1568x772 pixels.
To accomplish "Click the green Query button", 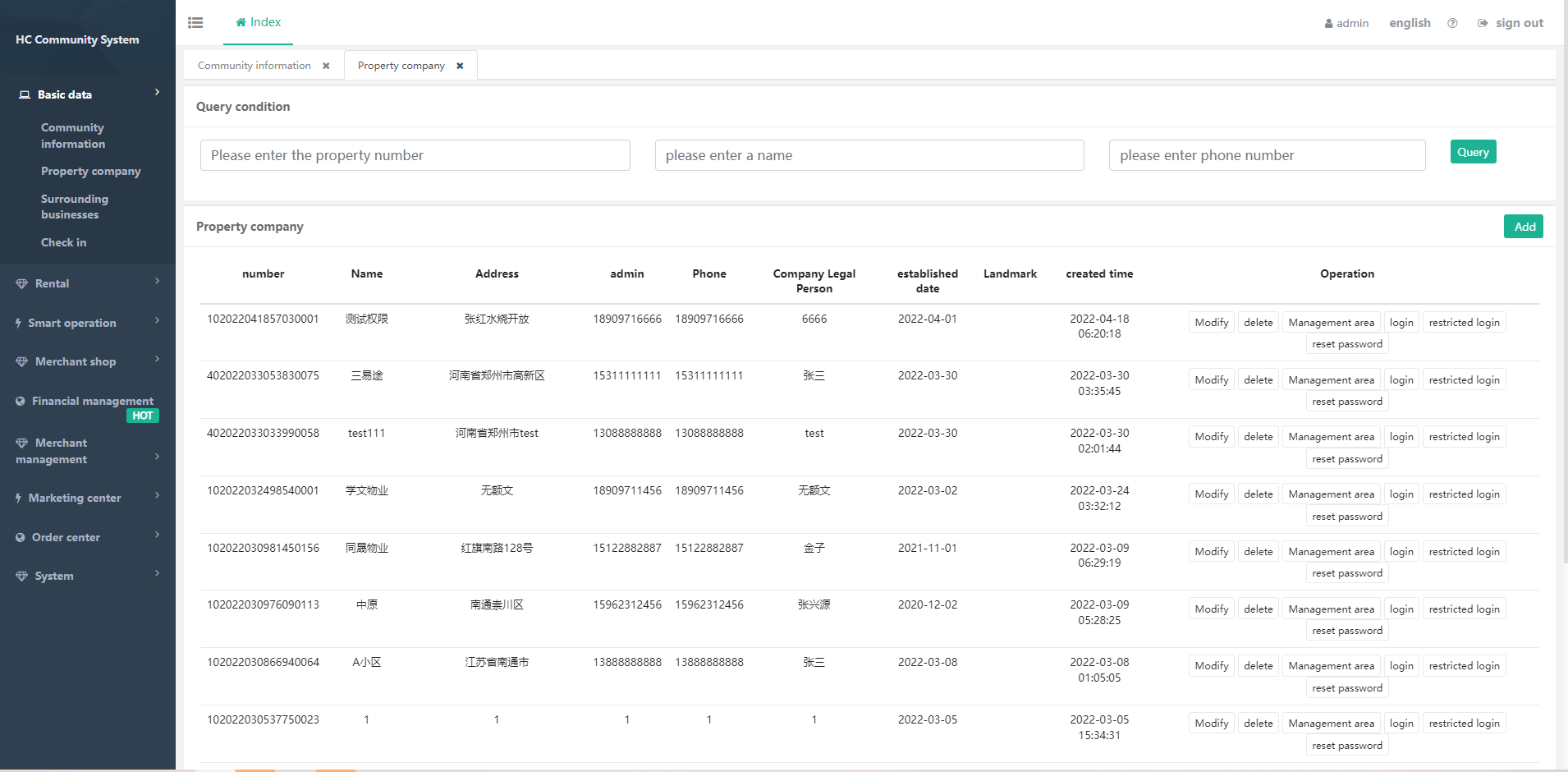I will pyautogui.click(x=1473, y=152).
